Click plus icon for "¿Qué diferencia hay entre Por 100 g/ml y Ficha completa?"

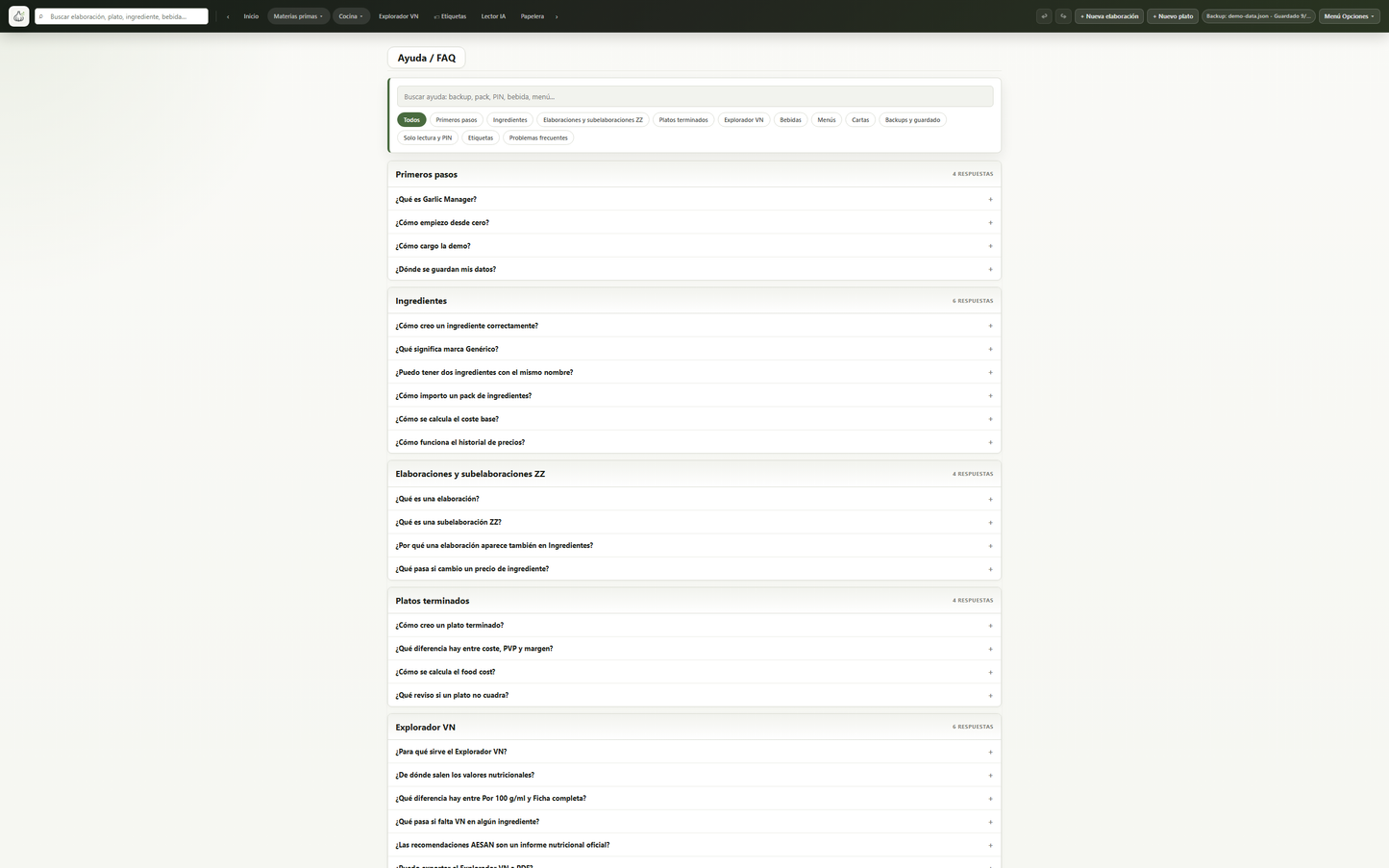point(990,799)
